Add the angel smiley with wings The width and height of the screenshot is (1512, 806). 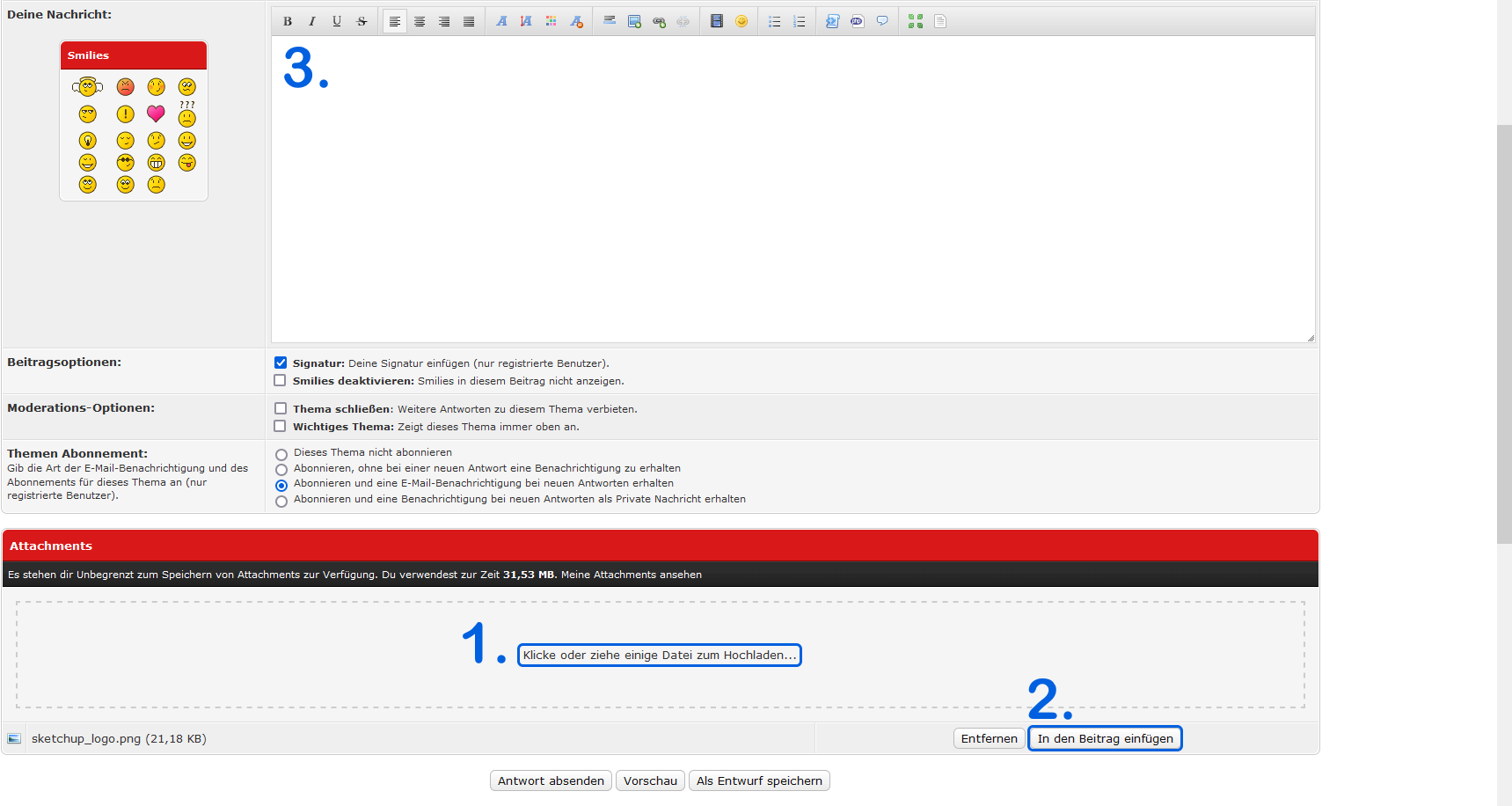pyautogui.click(x=87, y=86)
